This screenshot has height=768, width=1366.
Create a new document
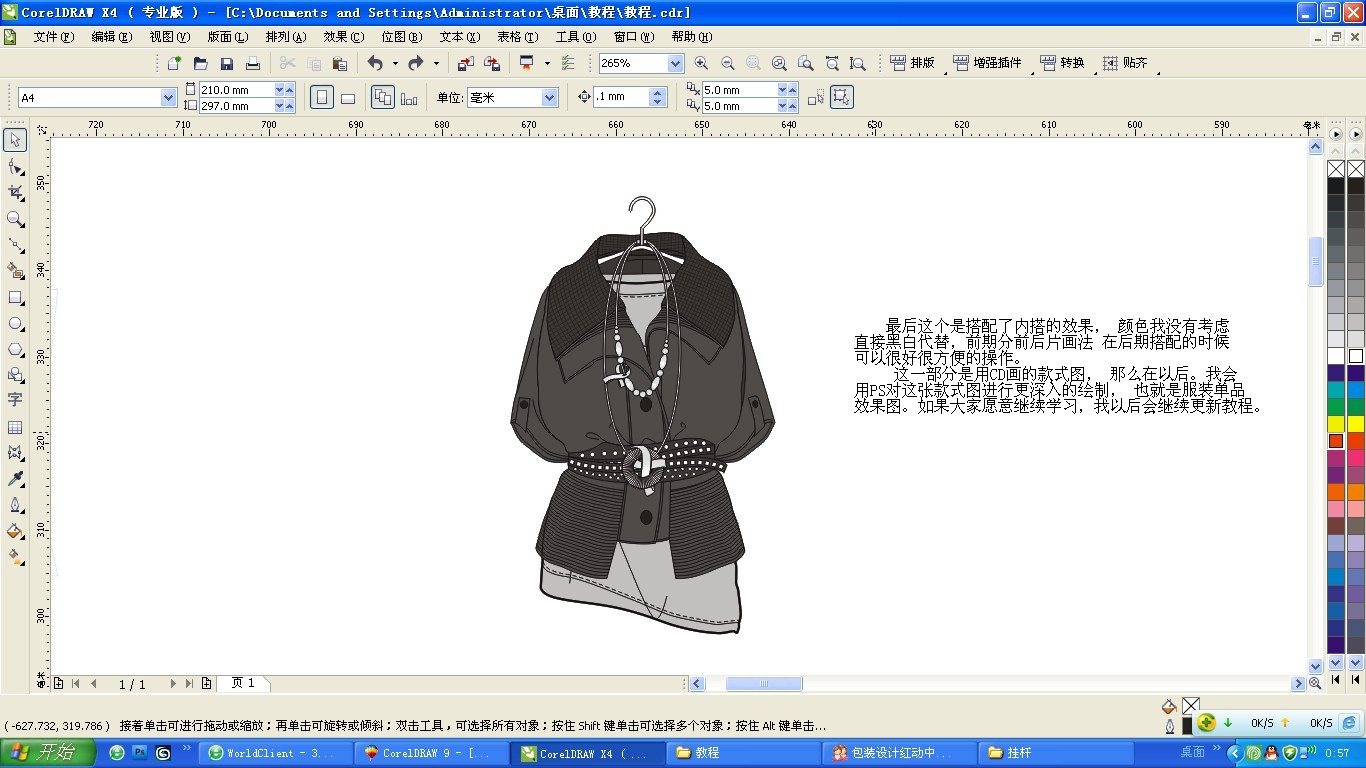click(x=174, y=63)
